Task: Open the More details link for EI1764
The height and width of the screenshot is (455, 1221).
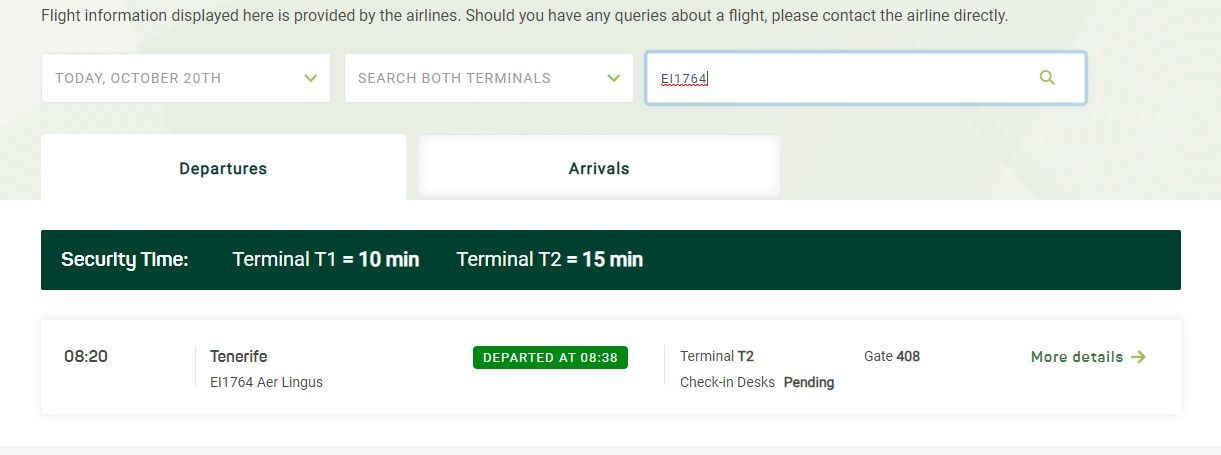Action: tap(1088, 357)
